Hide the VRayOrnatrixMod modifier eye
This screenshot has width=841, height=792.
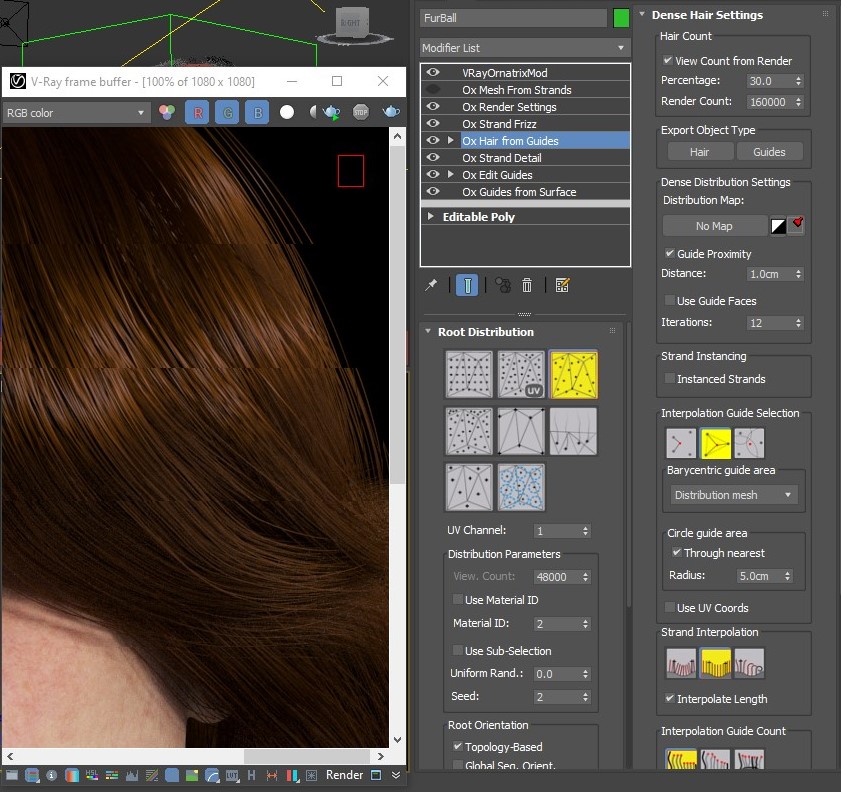click(x=433, y=73)
